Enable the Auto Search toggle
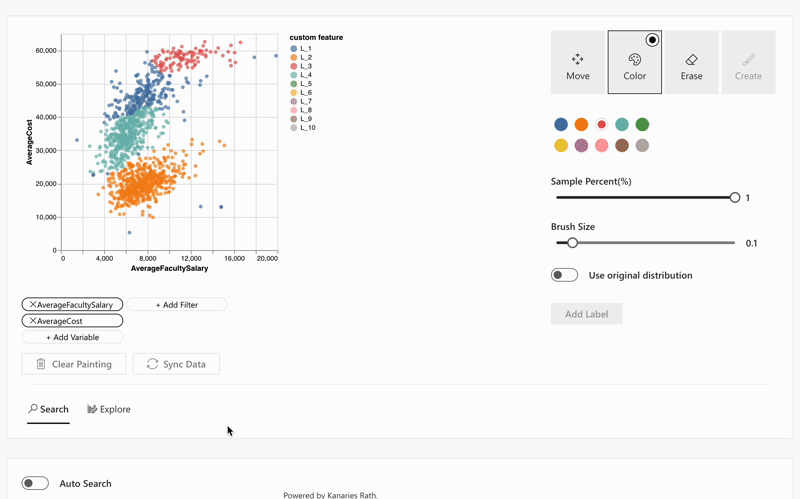The width and height of the screenshot is (800, 499). (x=36, y=483)
